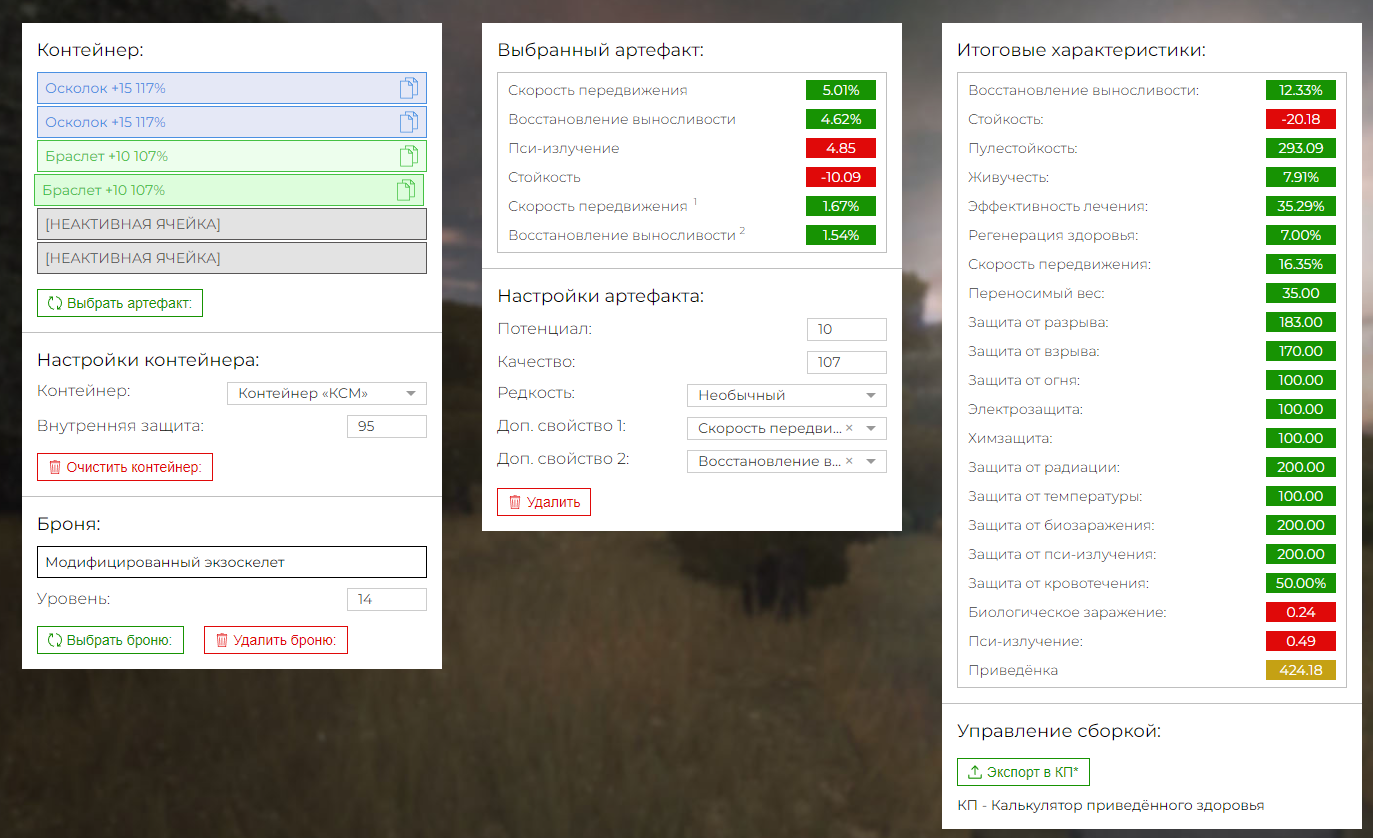Click the Удалить броню button

[276, 640]
